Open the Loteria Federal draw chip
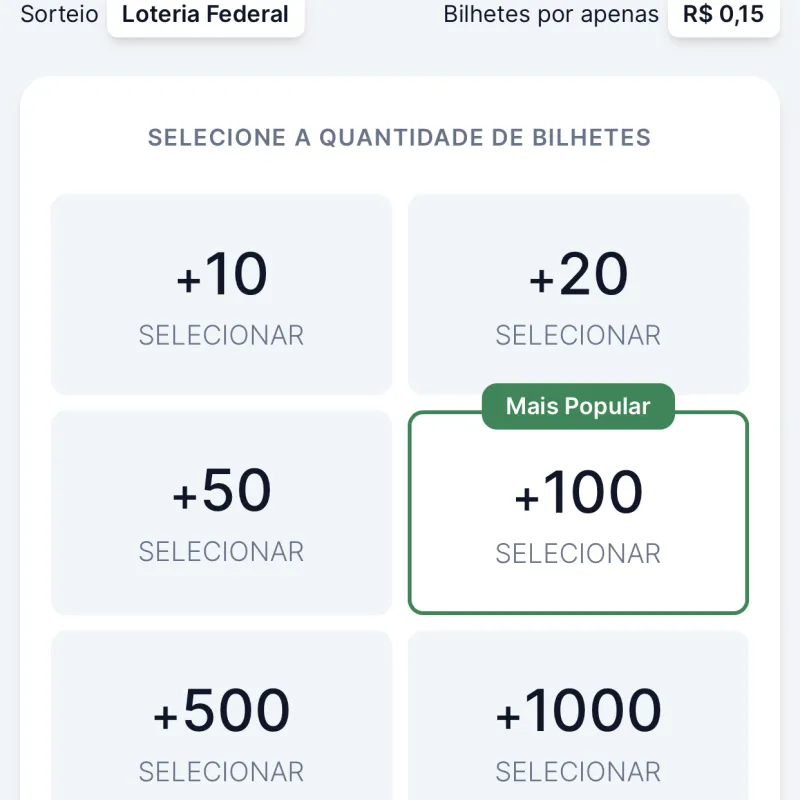The image size is (800, 800). point(205,15)
